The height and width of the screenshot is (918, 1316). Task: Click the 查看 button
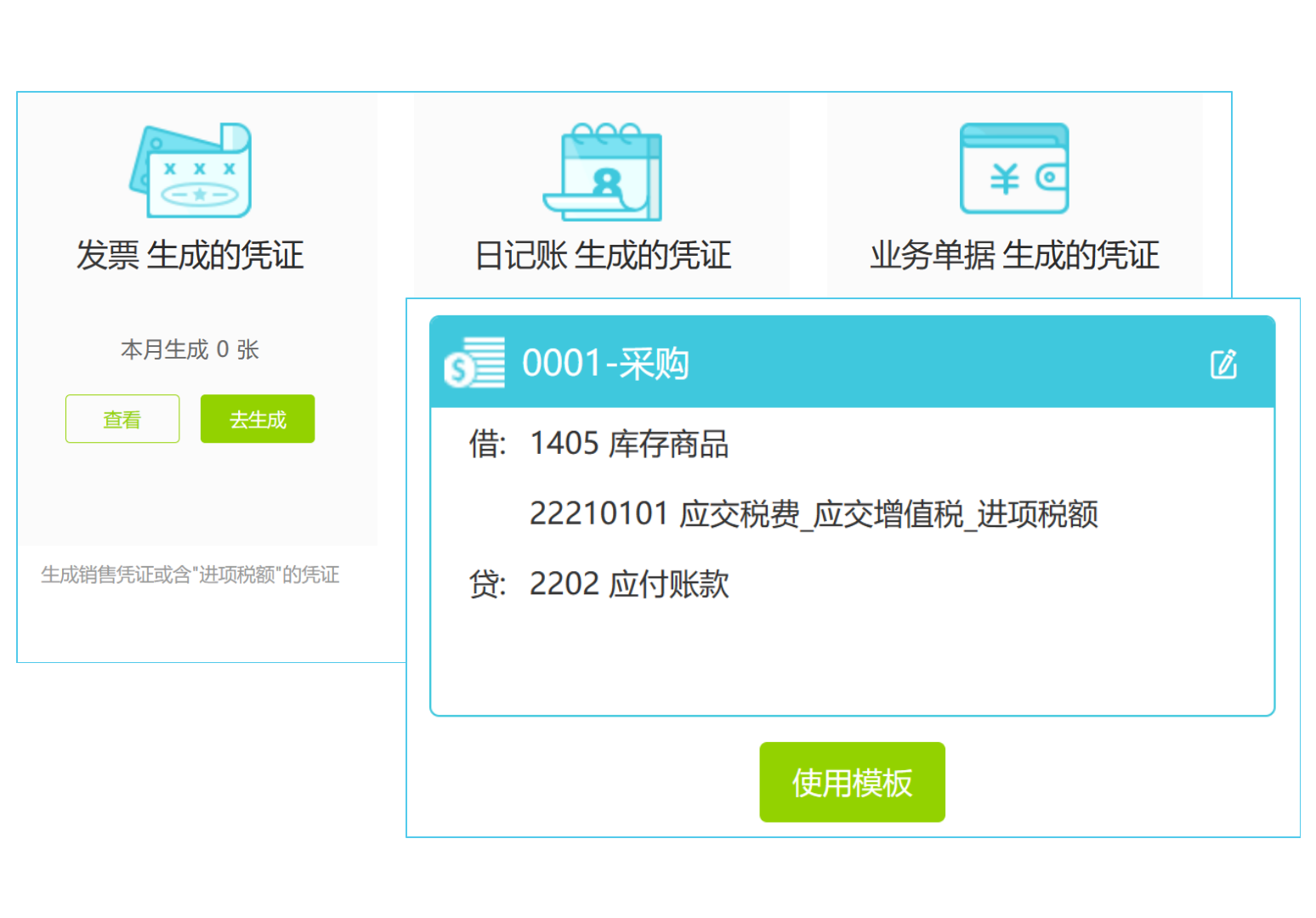[122, 418]
